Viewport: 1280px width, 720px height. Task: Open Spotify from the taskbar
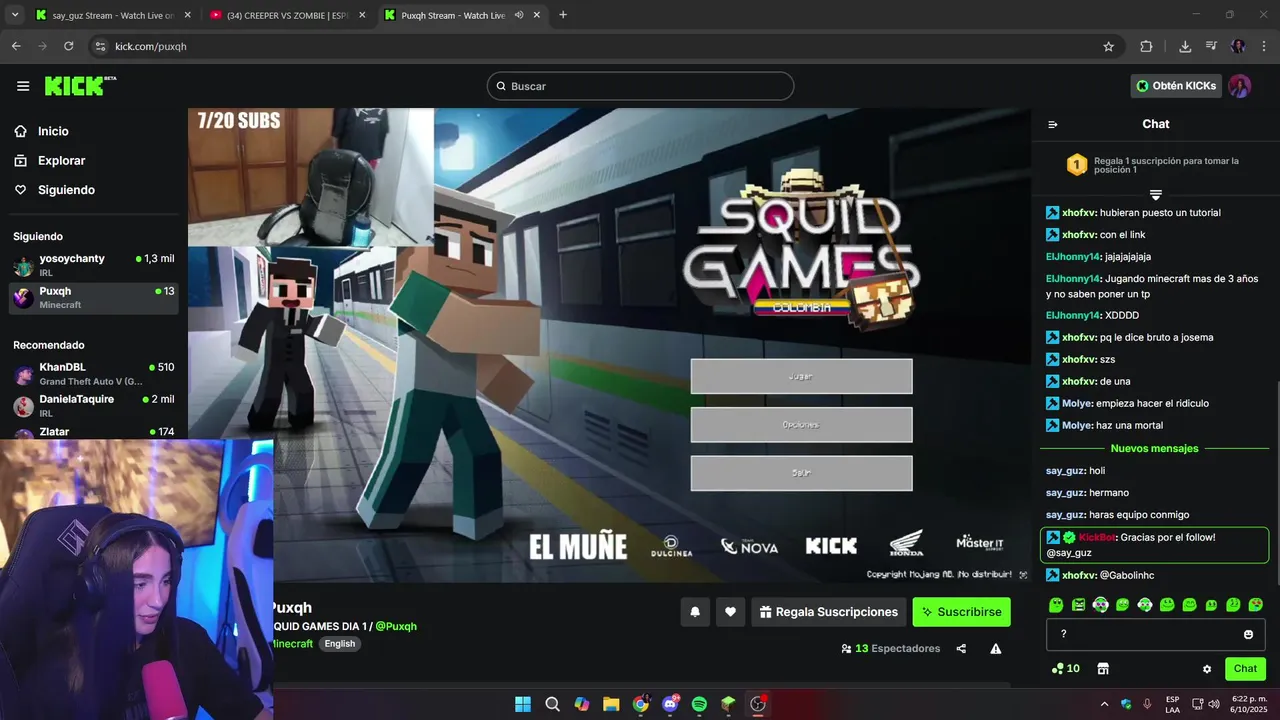(x=699, y=704)
